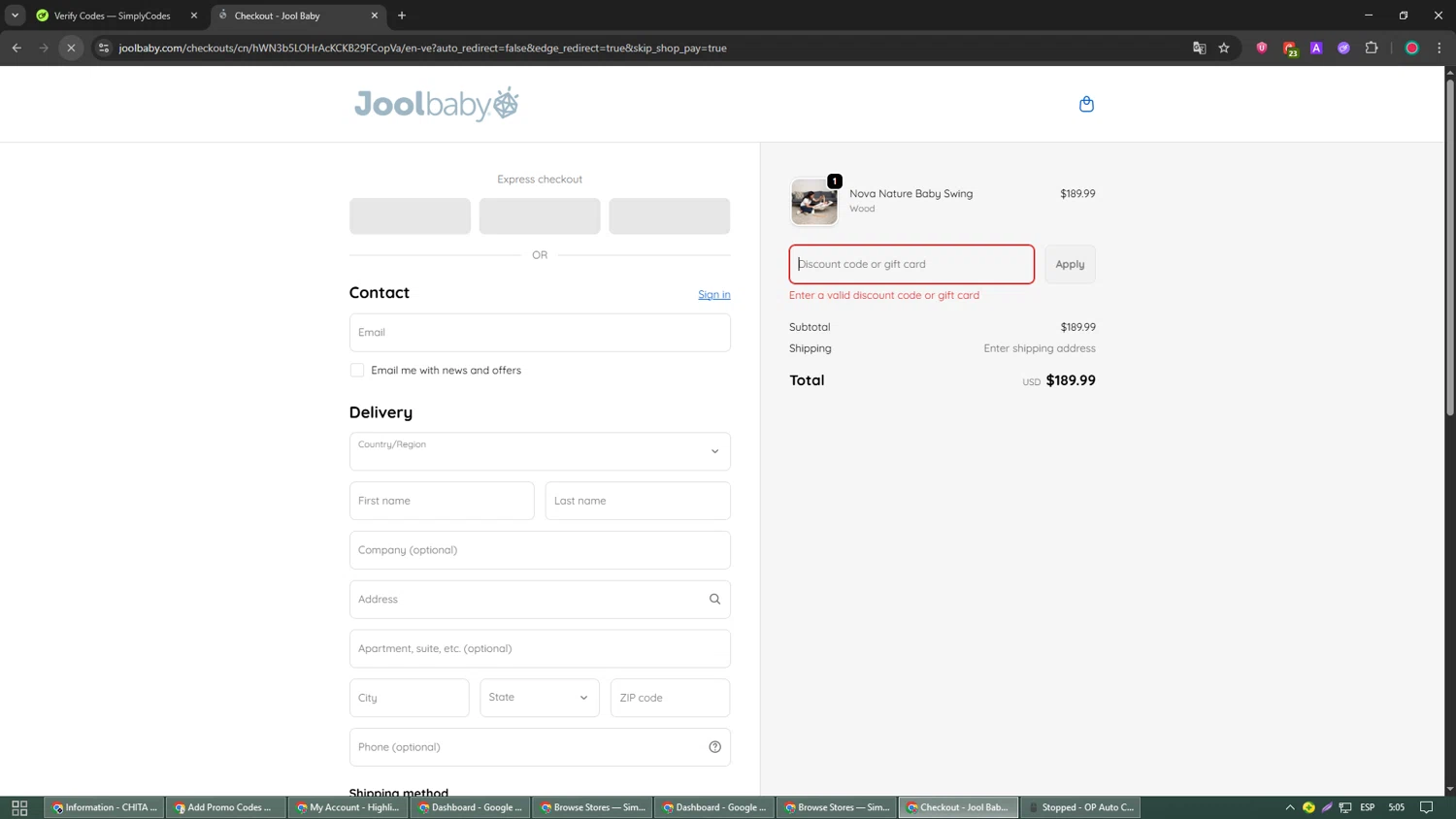Click Nova Nature Baby Swing product name
This screenshot has height=819, width=1456.
(x=910, y=193)
